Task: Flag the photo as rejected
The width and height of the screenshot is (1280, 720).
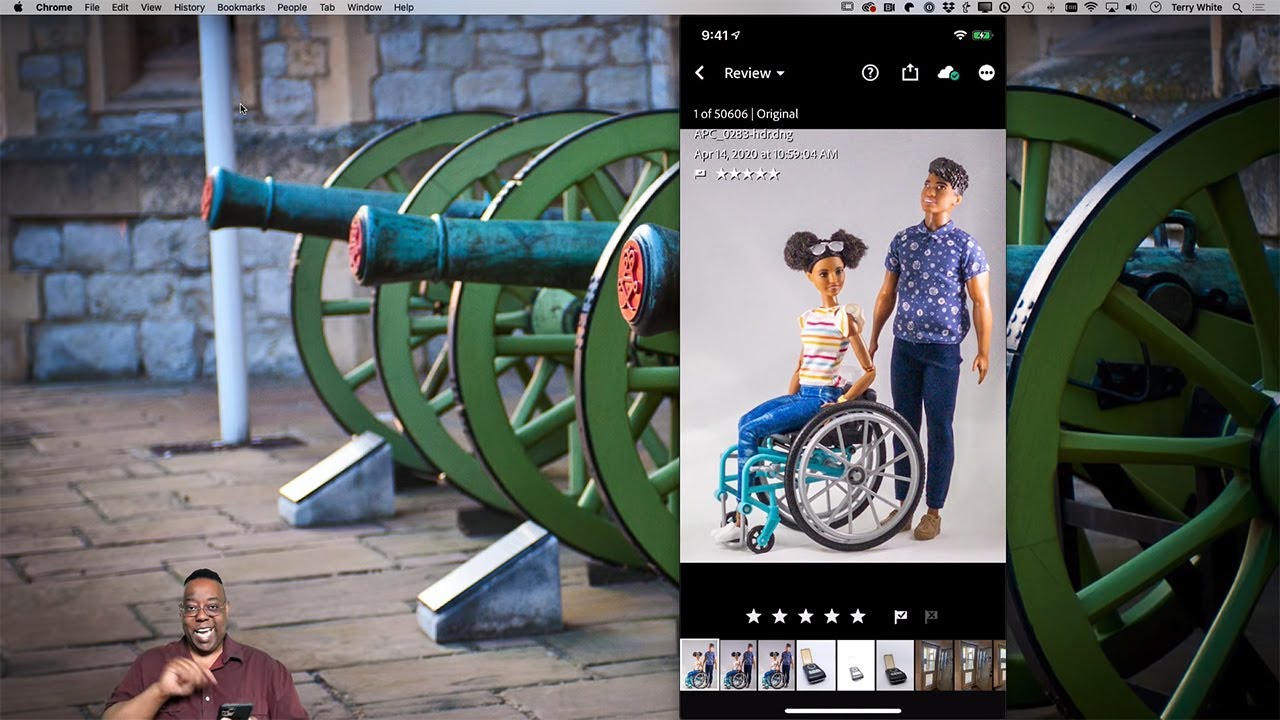Action: tap(931, 617)
